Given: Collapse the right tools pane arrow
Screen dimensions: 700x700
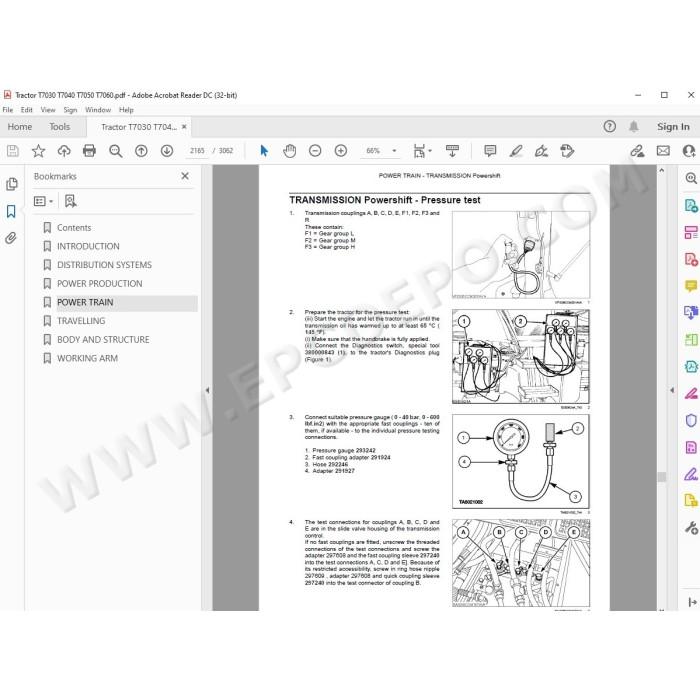Looking at the screenshot, I should click(672, 390).
